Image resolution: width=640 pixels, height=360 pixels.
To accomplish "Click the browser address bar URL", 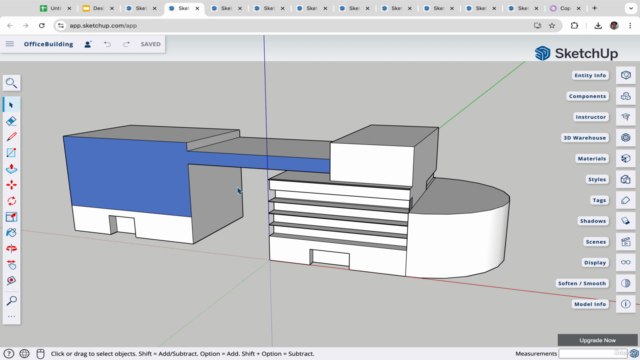I will pos(103,26).
